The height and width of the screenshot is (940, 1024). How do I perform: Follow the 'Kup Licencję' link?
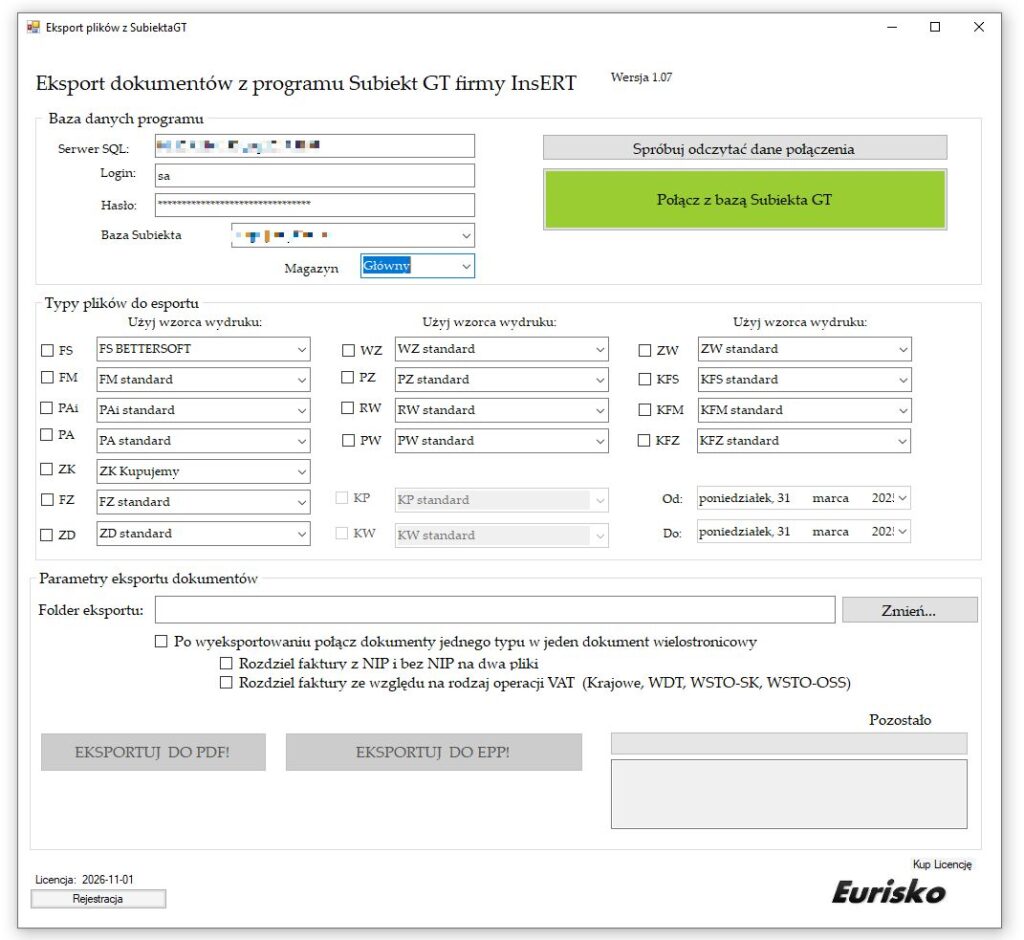pyautogui.click(x=942, y=864)
